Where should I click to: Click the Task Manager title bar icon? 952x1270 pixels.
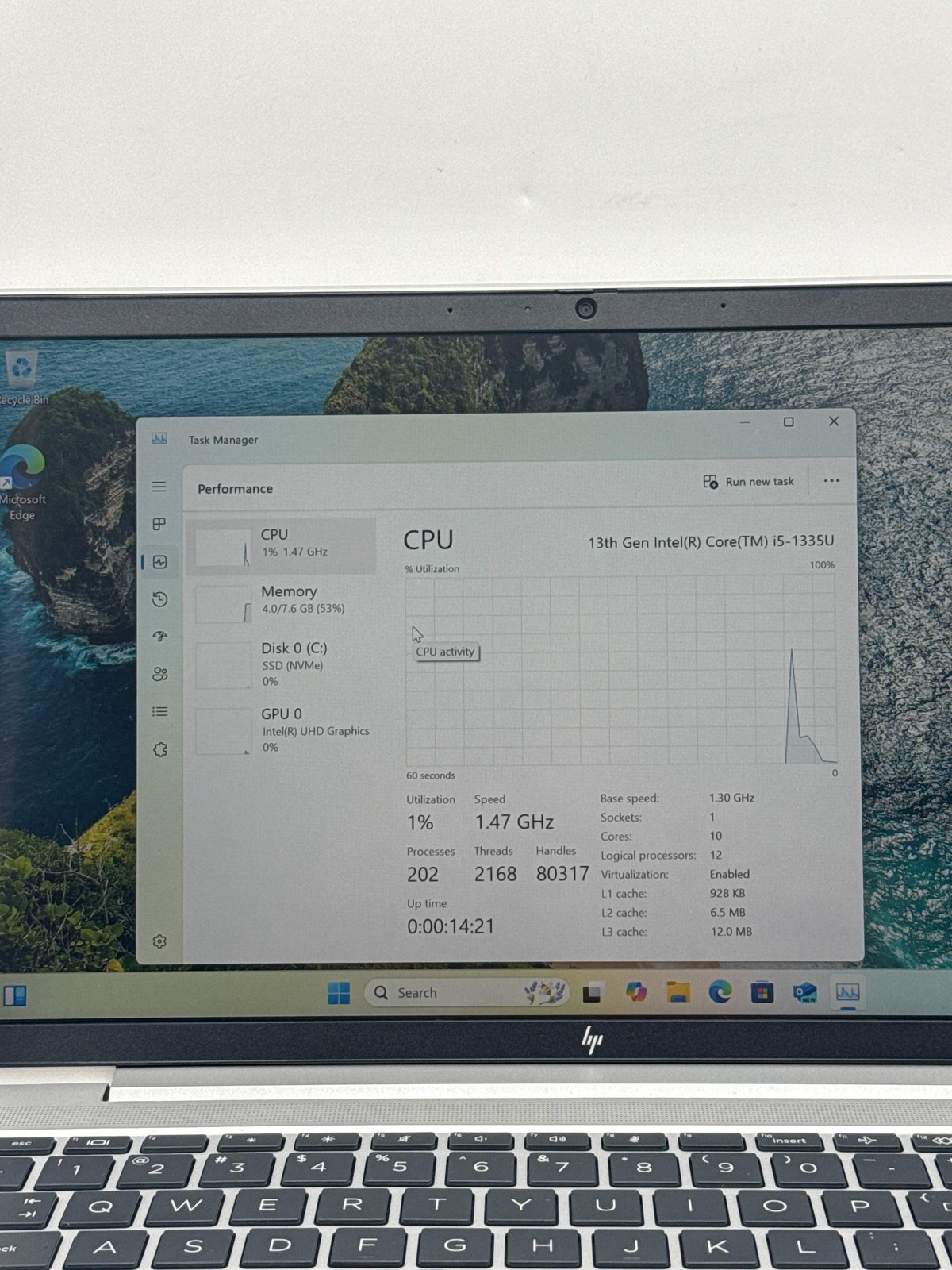click(159, 439)
